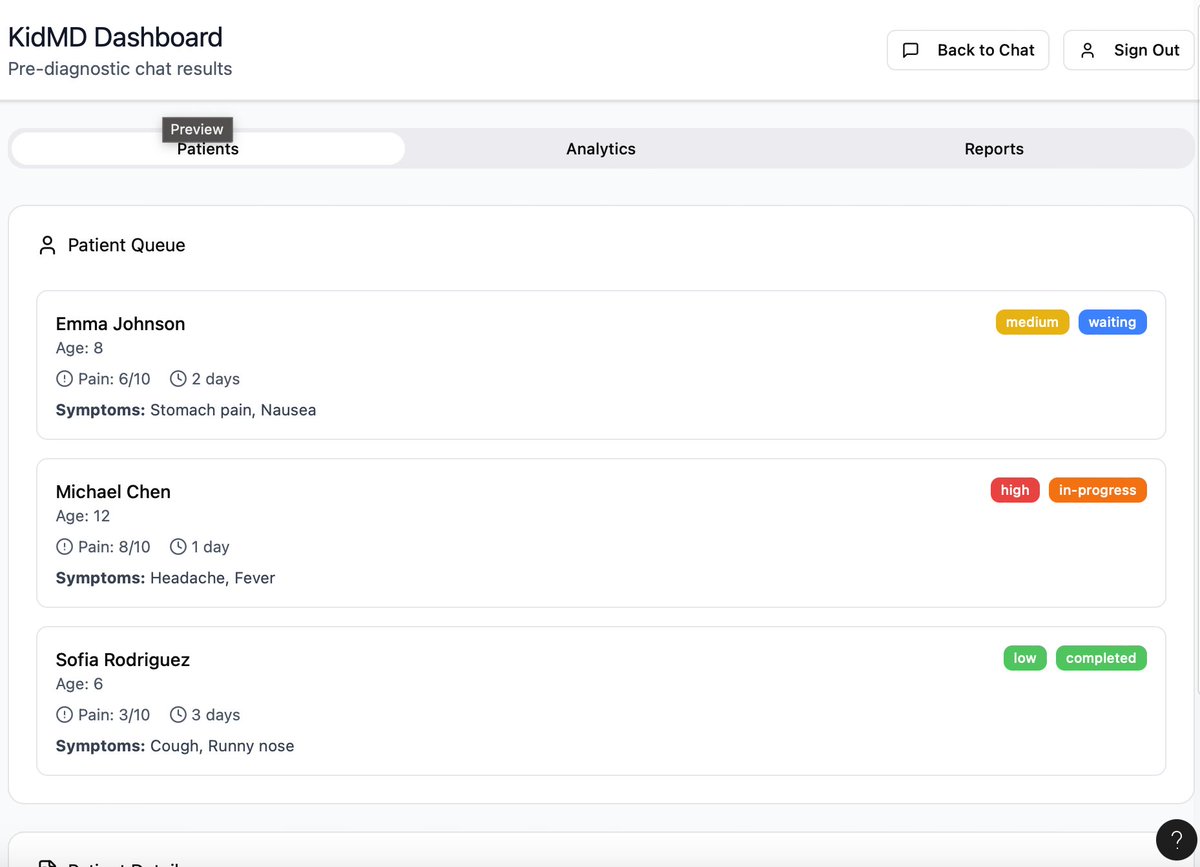Click the Pre-diagnostic chat results subtitle
The width and height of the screenshot is (1200, 867).
120,69
